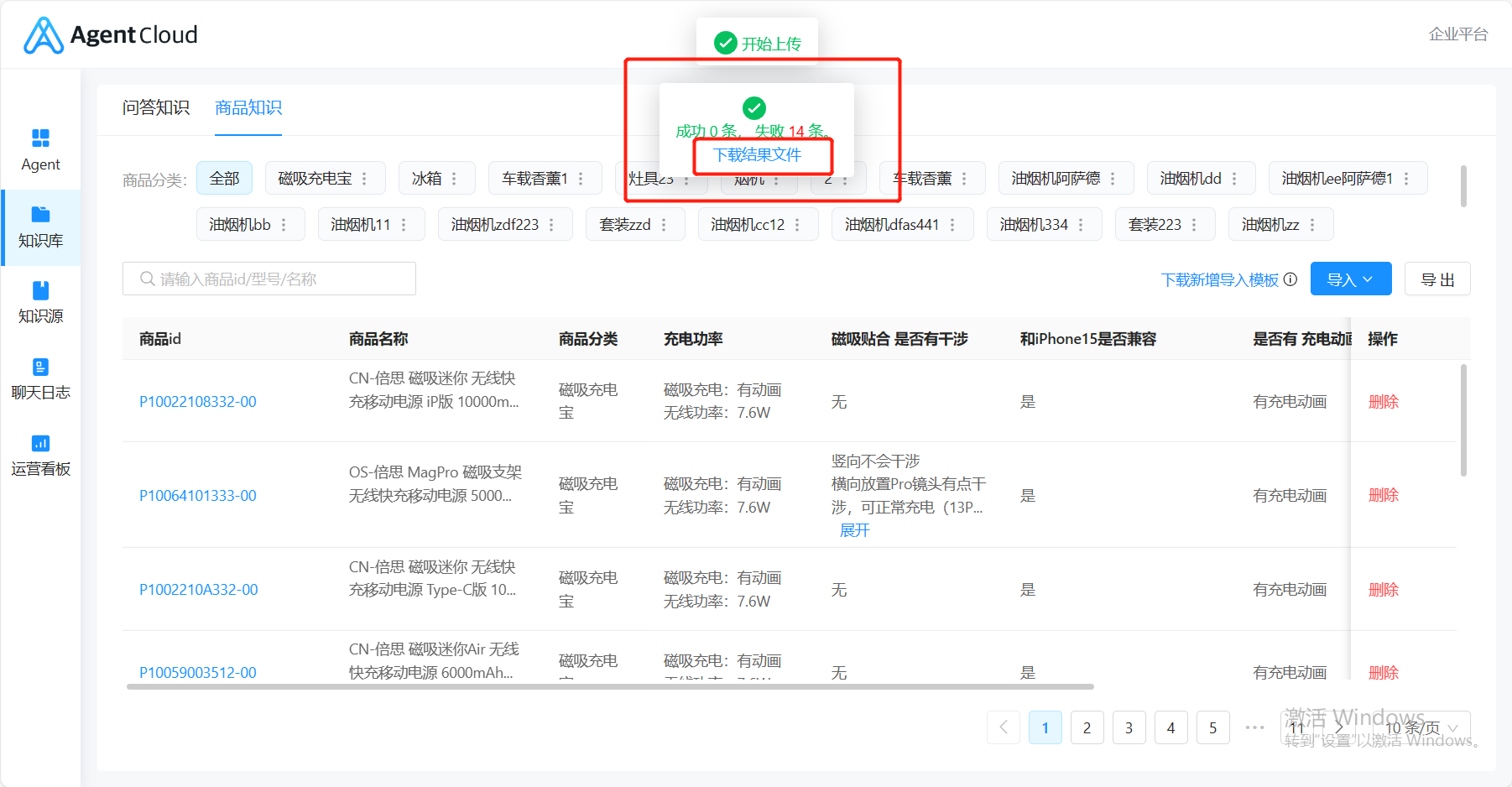Open more options for 套装223 category
1512x787 pixels.
(x=1194, y=225)
